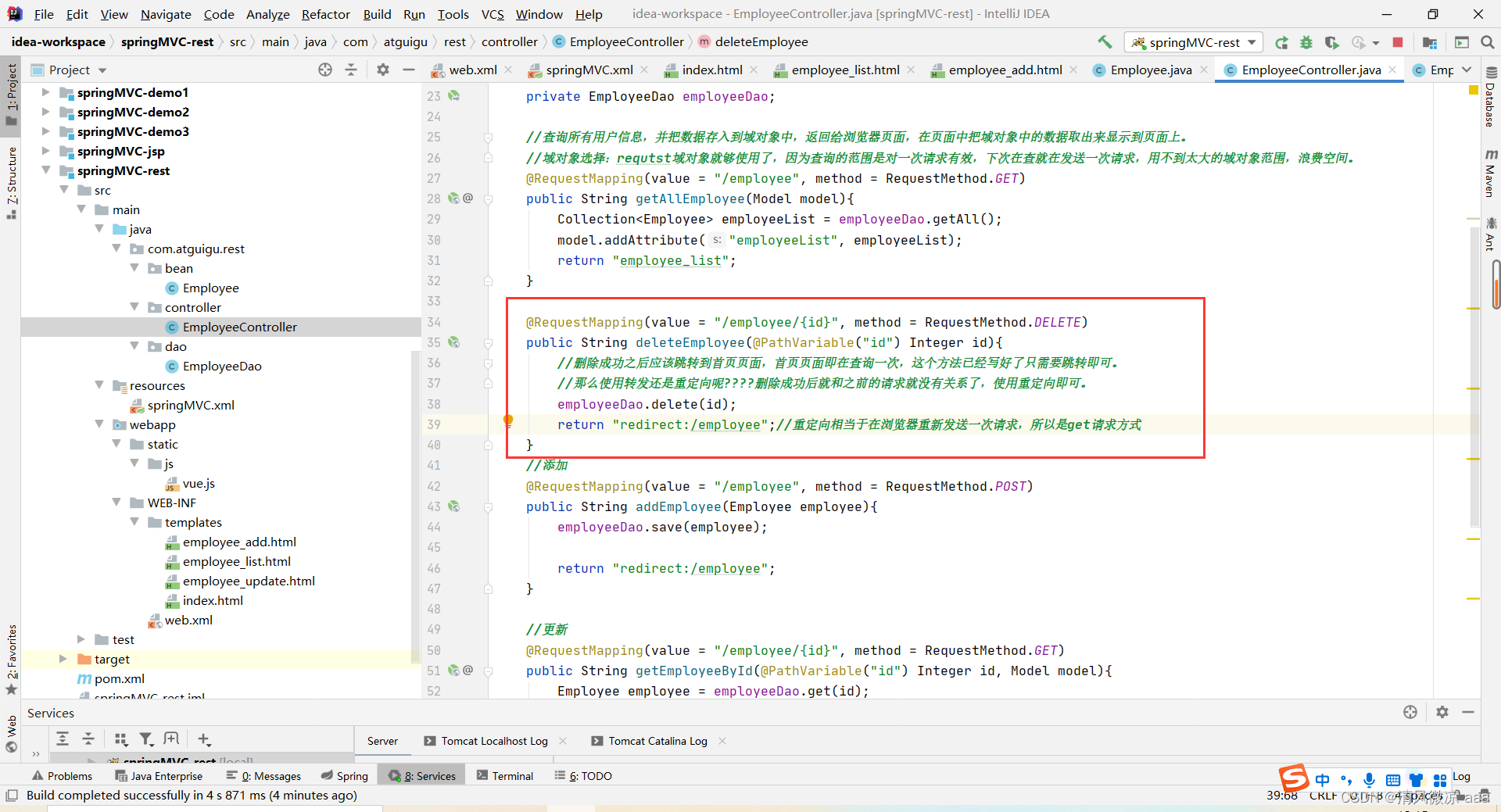Run with Coverage shield icon

(1331, 42)
